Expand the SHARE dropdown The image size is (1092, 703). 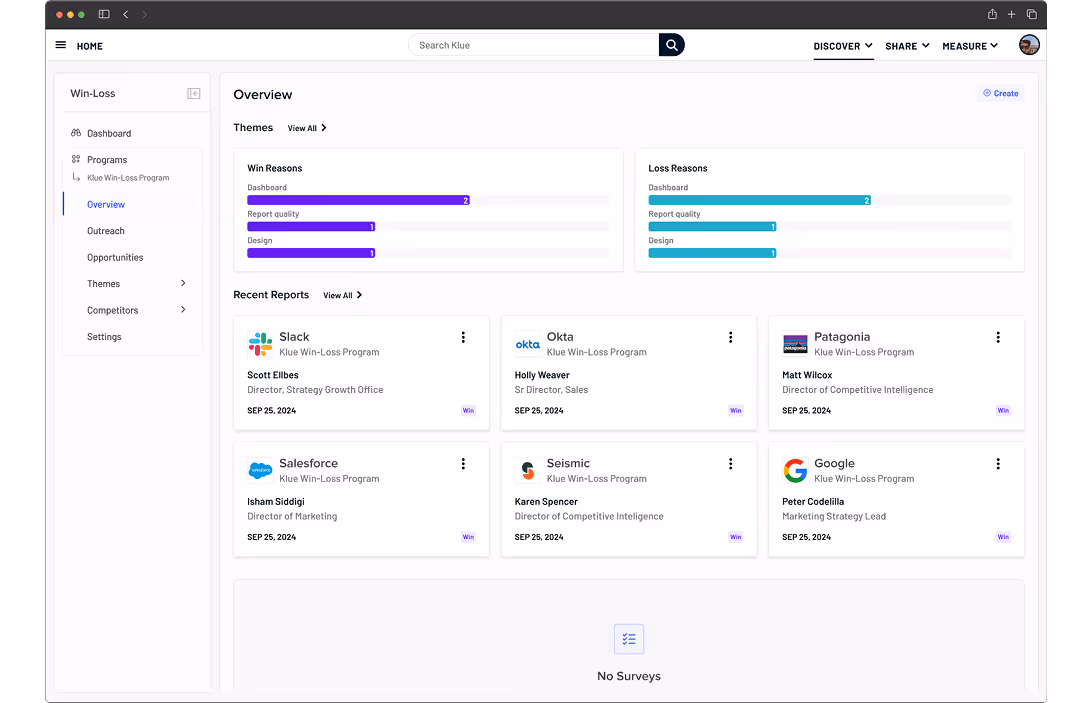pos(907,46)
